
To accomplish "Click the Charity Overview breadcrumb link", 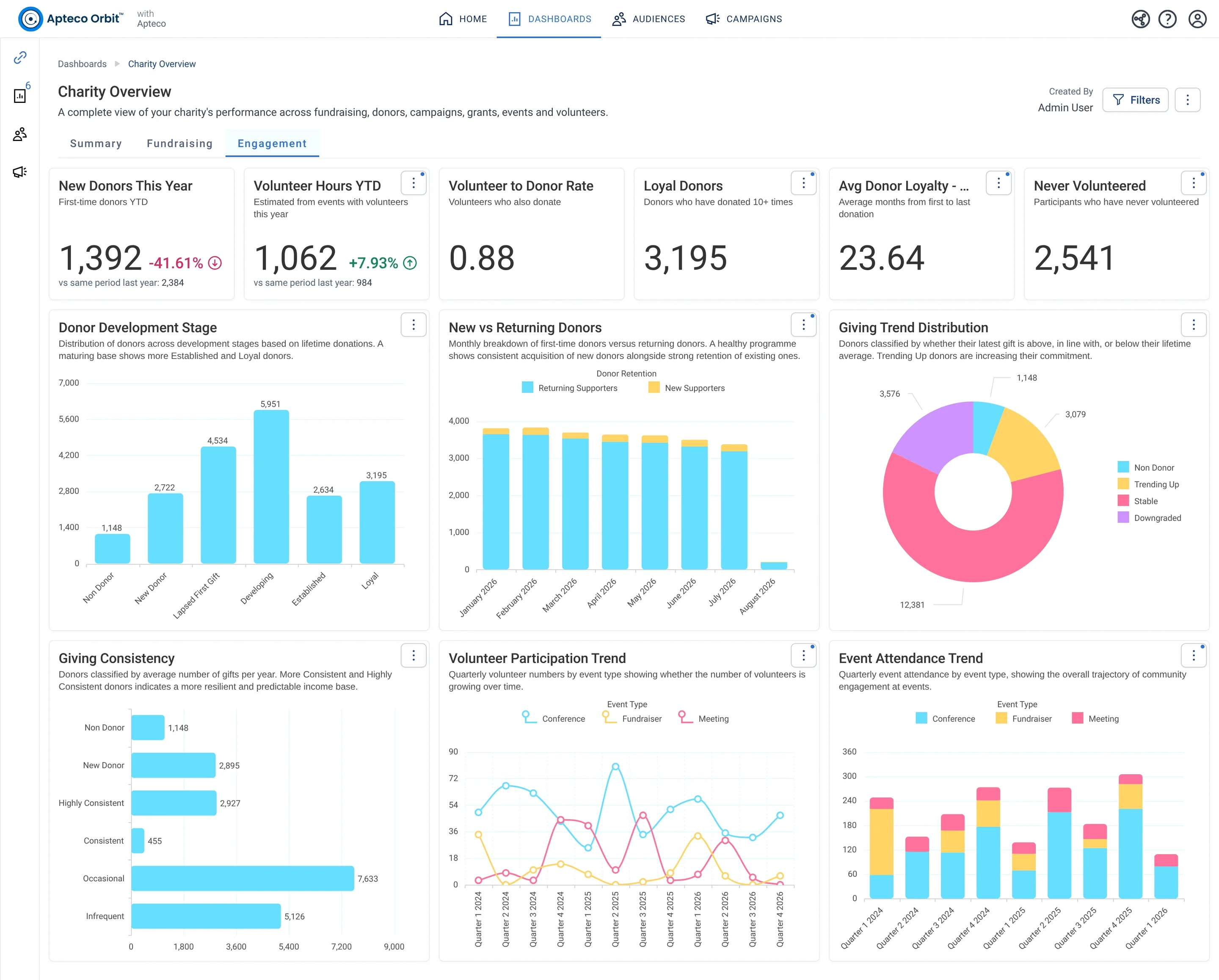I will (162, 64).
